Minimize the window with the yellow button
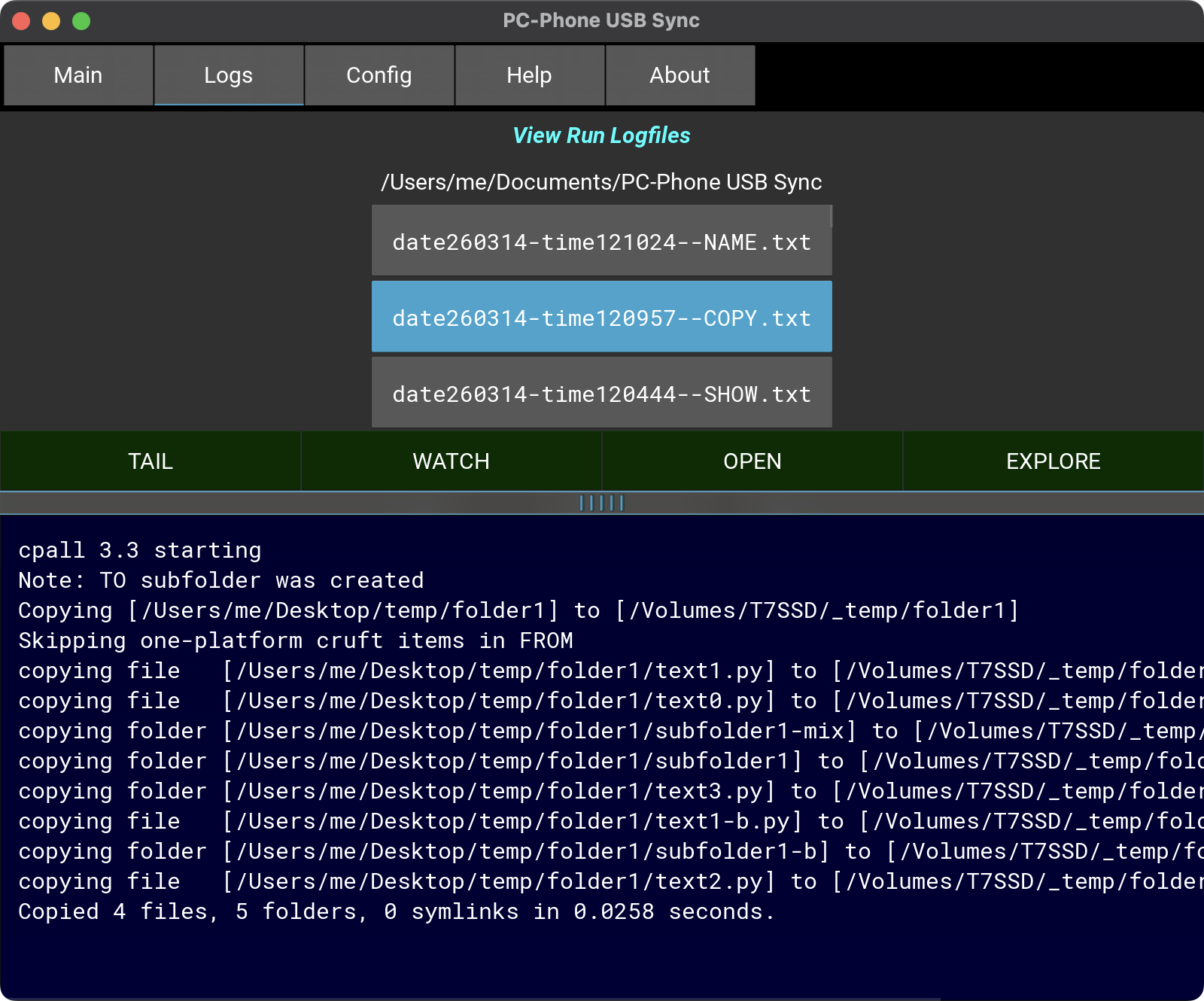 click(51, 21)
